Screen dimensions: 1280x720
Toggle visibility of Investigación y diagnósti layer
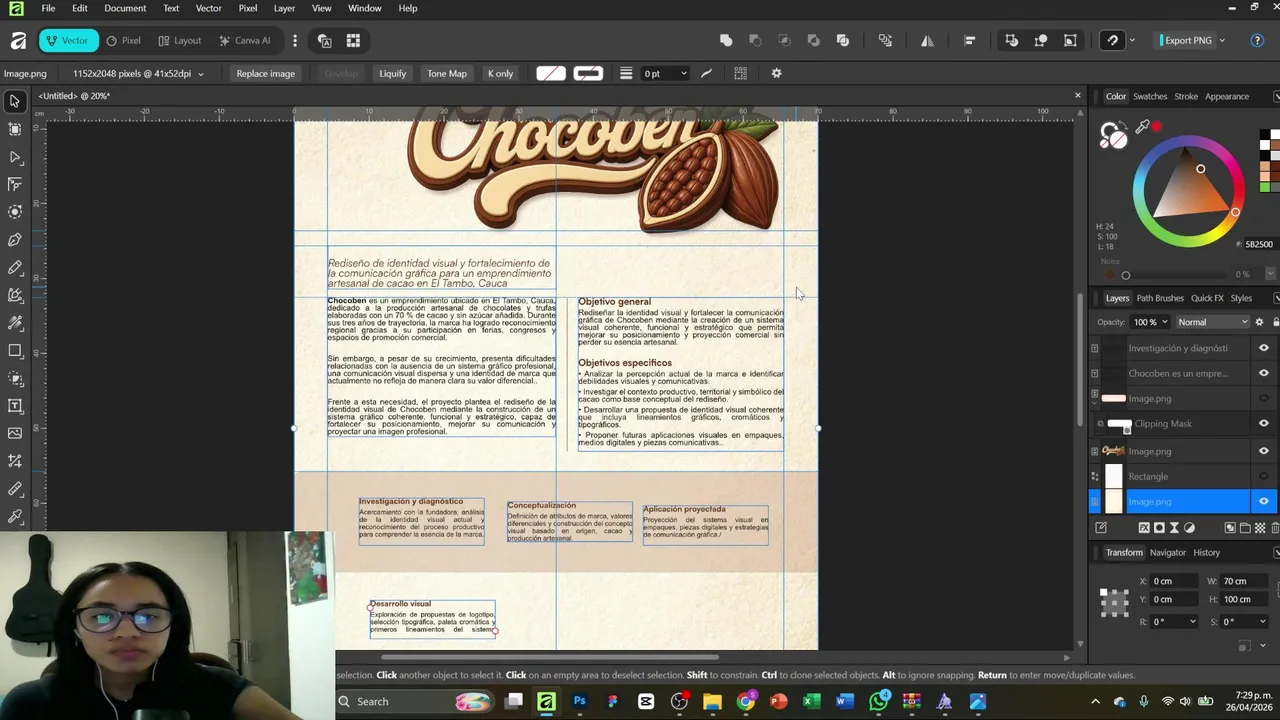pyautogui.click(x=1263, y=348)
